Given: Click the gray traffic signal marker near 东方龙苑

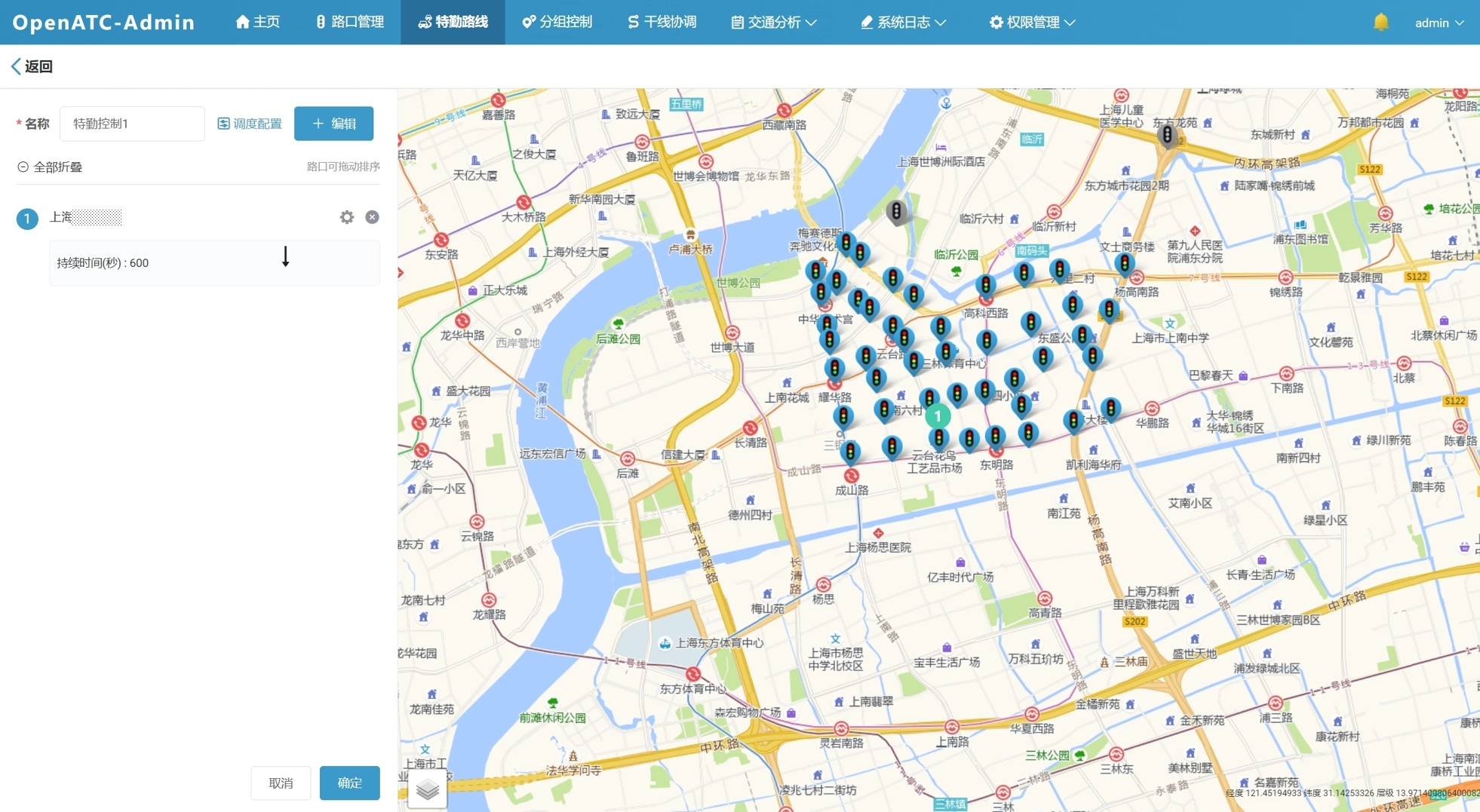Looking at the screenshot, I should [x=1167, y=136].
